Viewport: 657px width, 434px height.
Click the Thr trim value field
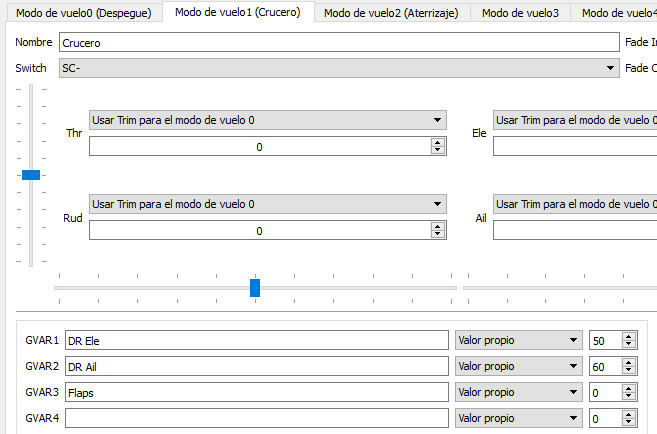[259, 146]
